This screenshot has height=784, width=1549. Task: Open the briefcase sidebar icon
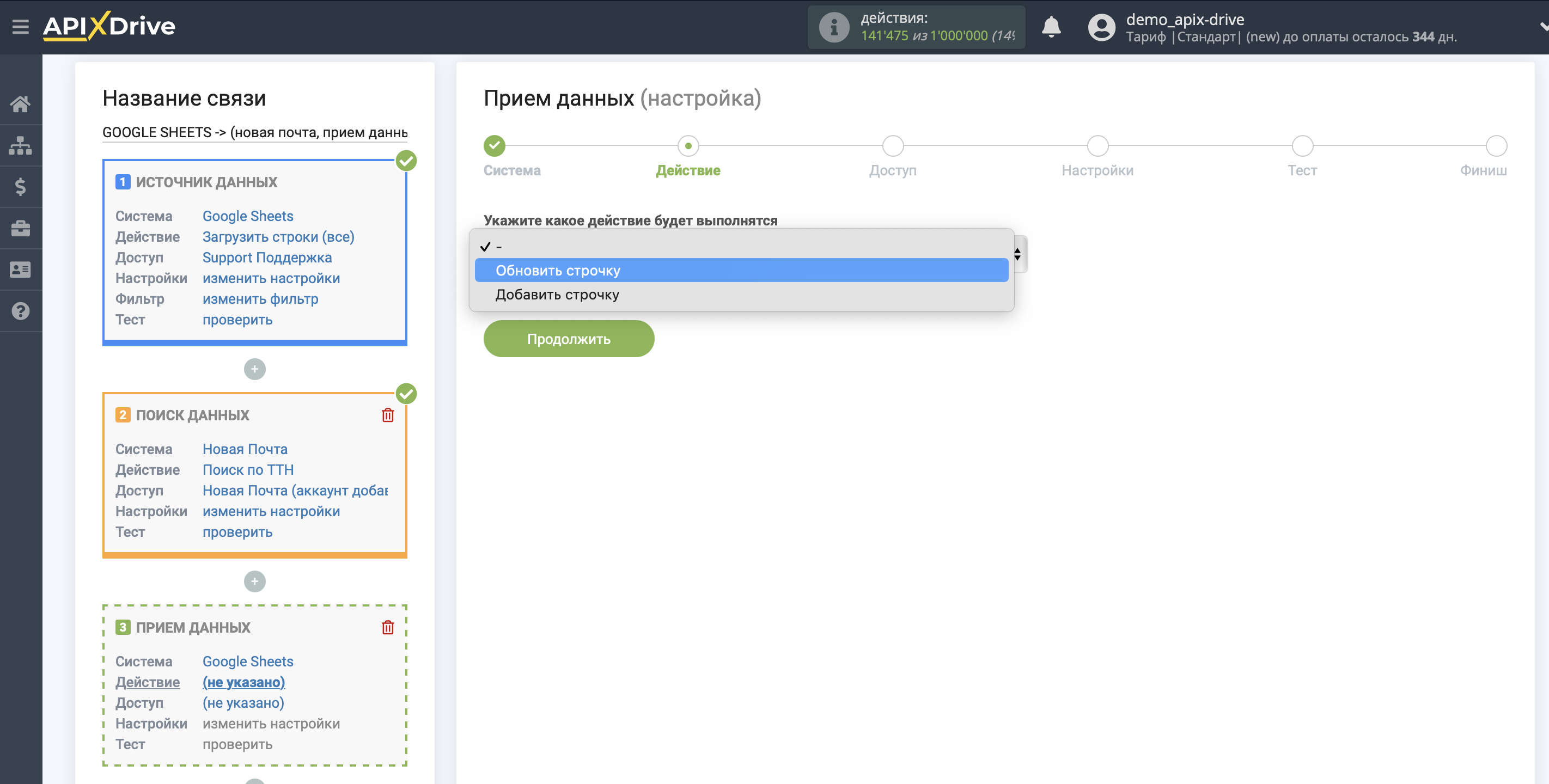[21, 229]
